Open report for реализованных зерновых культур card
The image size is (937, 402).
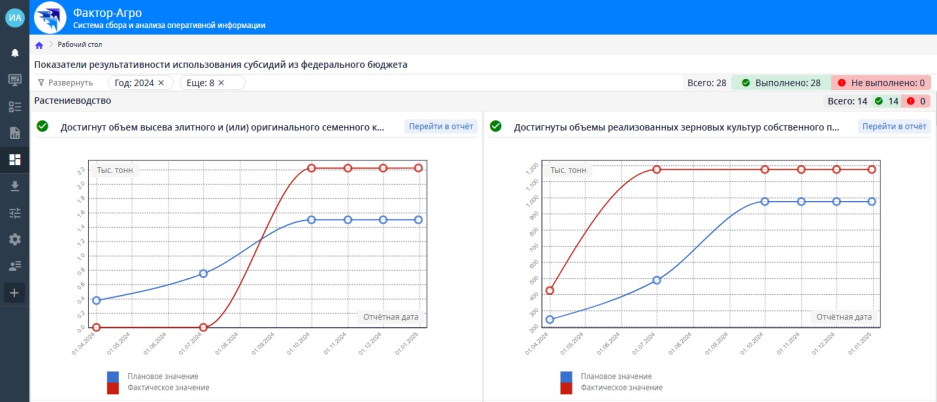(x=895, y=127)
